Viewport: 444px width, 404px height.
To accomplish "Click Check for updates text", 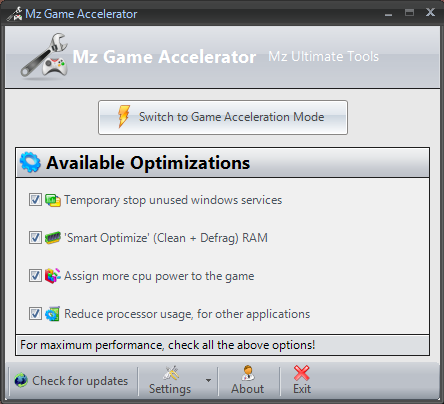I will pyautogui.click(x=80, y=381).
